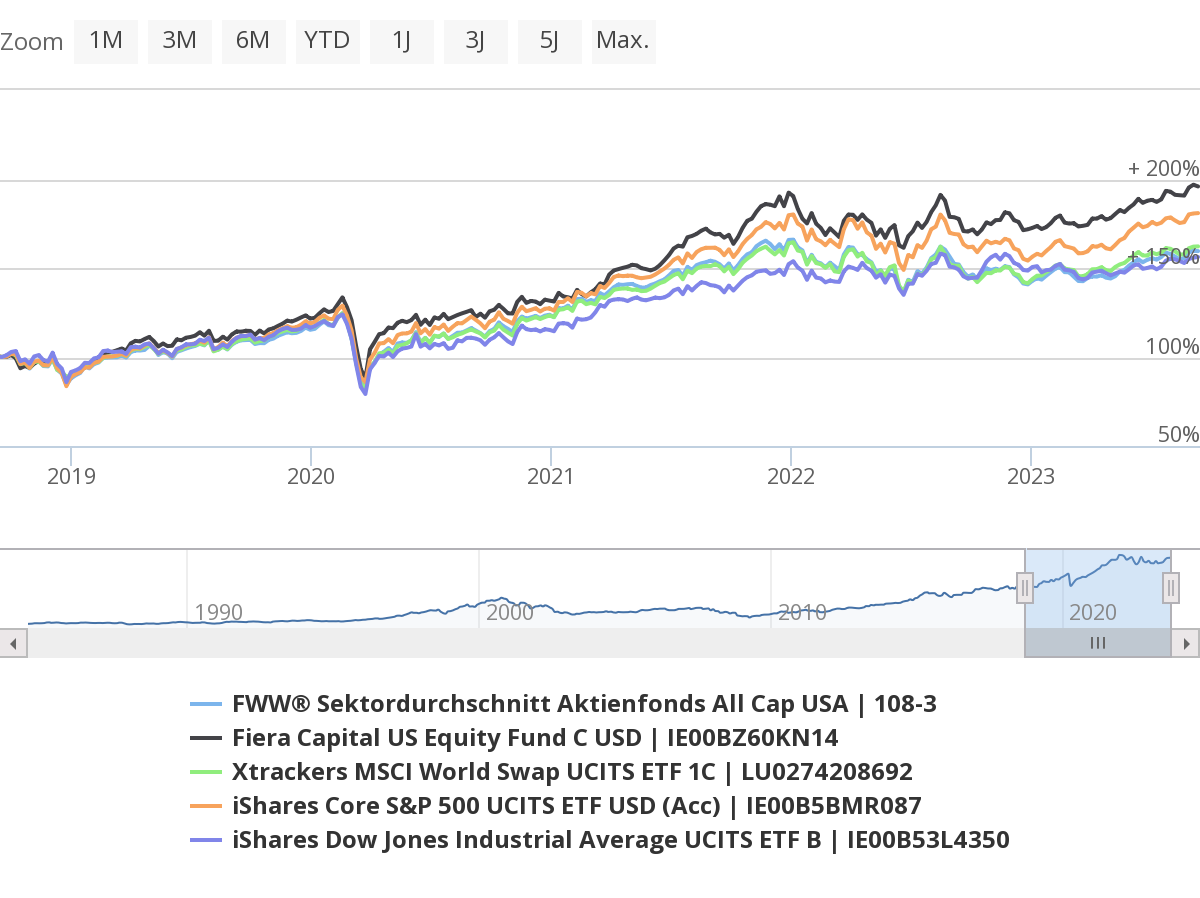Viewport: 1200px width, 898px height.
Task: Toggle iShares Dow Jones Industrial Average series
Action: point(599,840)
